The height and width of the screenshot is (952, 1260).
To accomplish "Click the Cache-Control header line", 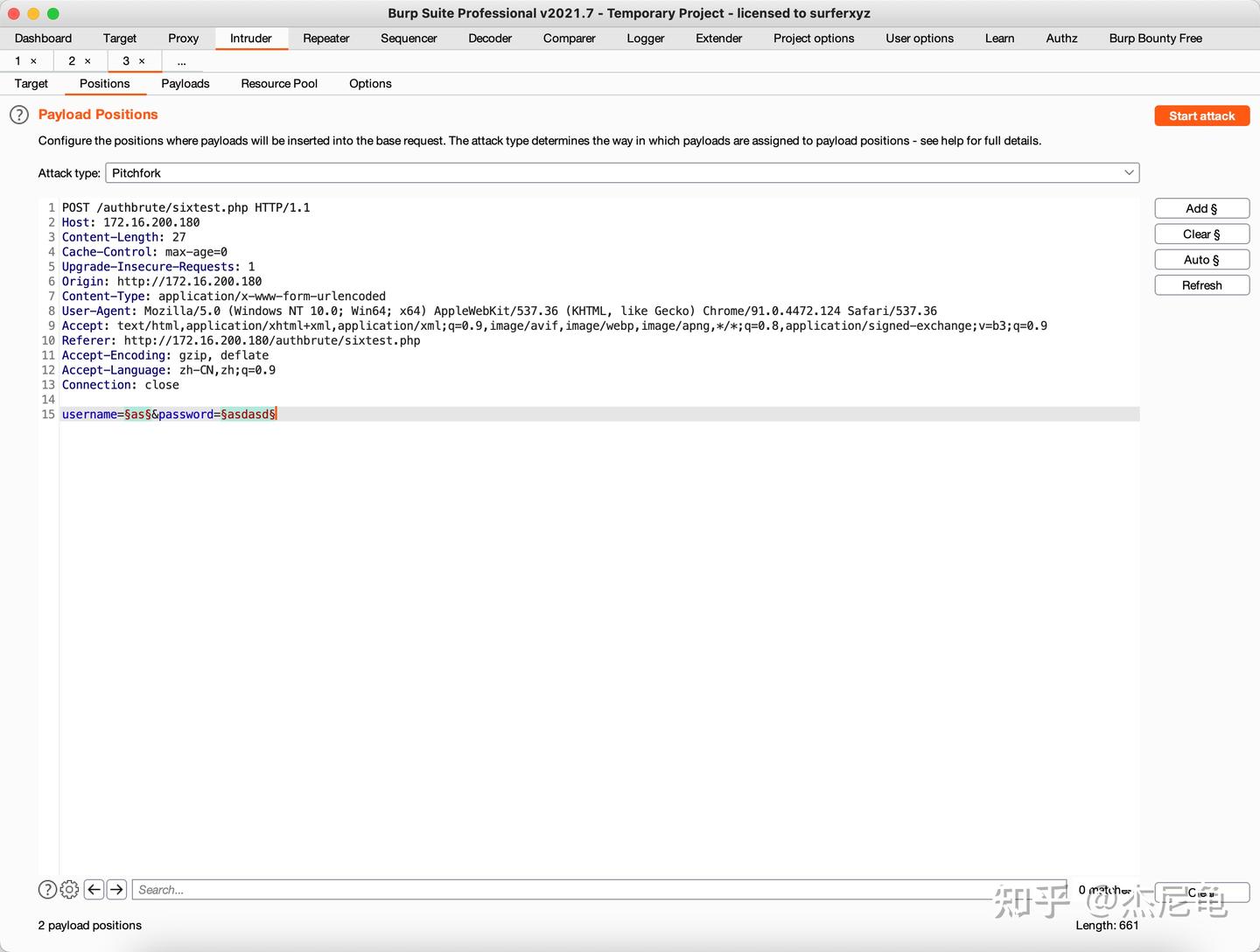I will 144,252.
